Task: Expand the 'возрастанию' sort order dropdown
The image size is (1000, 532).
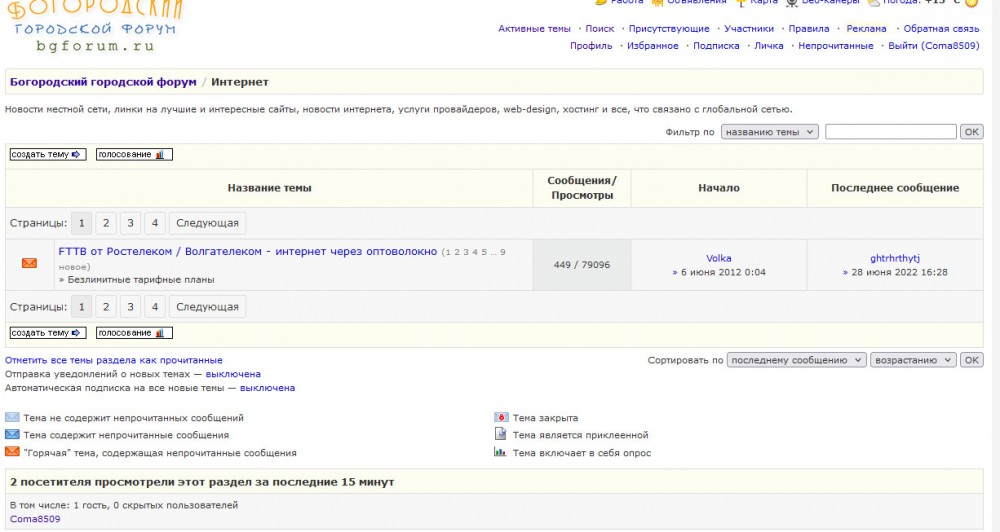Action: click(913, 360)
